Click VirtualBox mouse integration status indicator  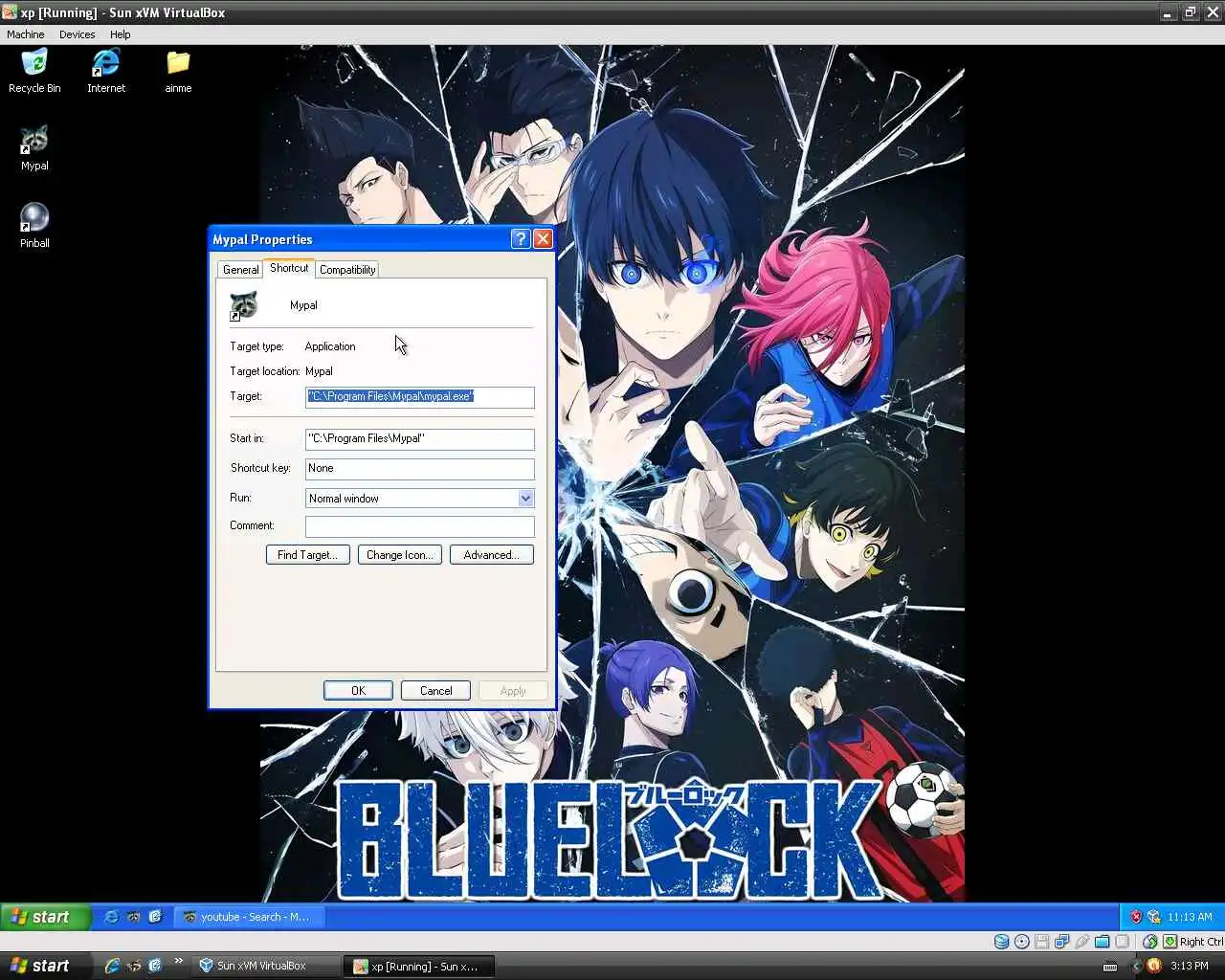tap(1149, 942)
